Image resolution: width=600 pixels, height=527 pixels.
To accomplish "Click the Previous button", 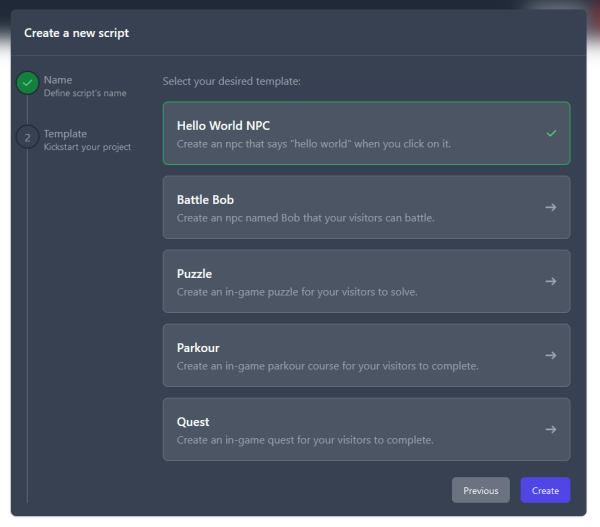I will click(481, 490).
